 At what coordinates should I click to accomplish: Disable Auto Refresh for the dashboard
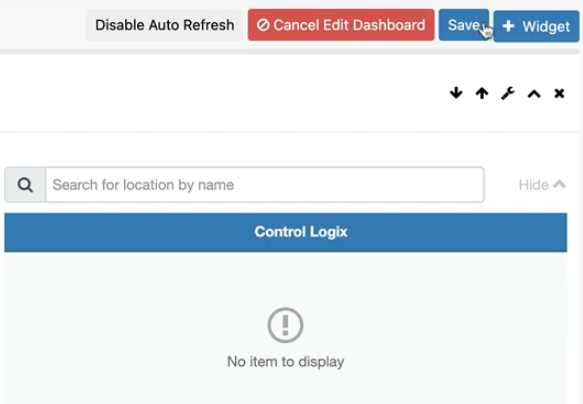pyautogui.click(x=165, y=25)
